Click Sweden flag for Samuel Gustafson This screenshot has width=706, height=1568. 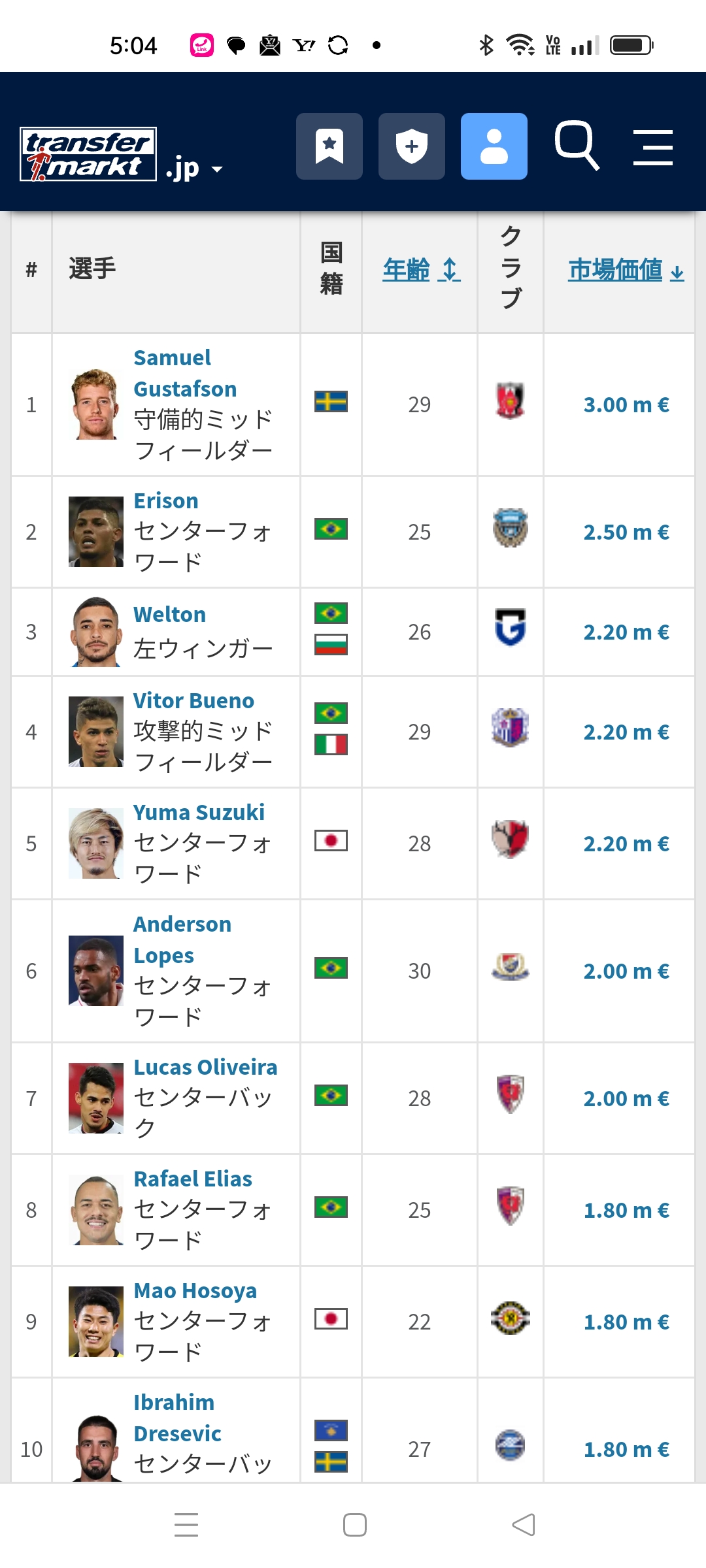pos(331,402)
